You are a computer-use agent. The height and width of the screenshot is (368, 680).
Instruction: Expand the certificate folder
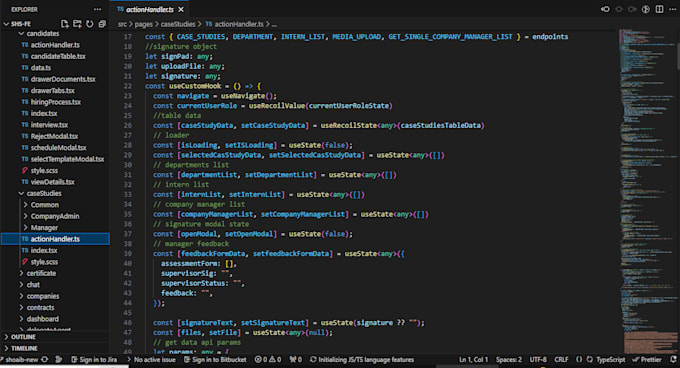point(21,273)
